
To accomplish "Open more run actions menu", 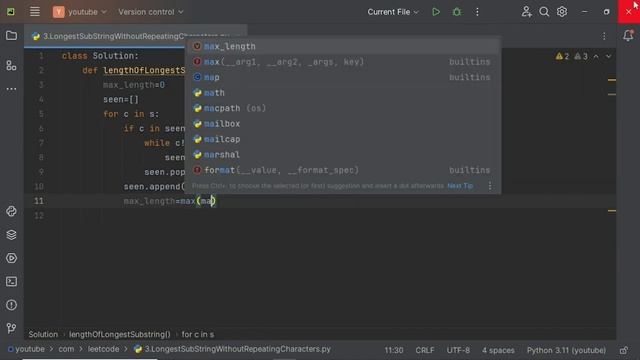I will click(477, 12).
